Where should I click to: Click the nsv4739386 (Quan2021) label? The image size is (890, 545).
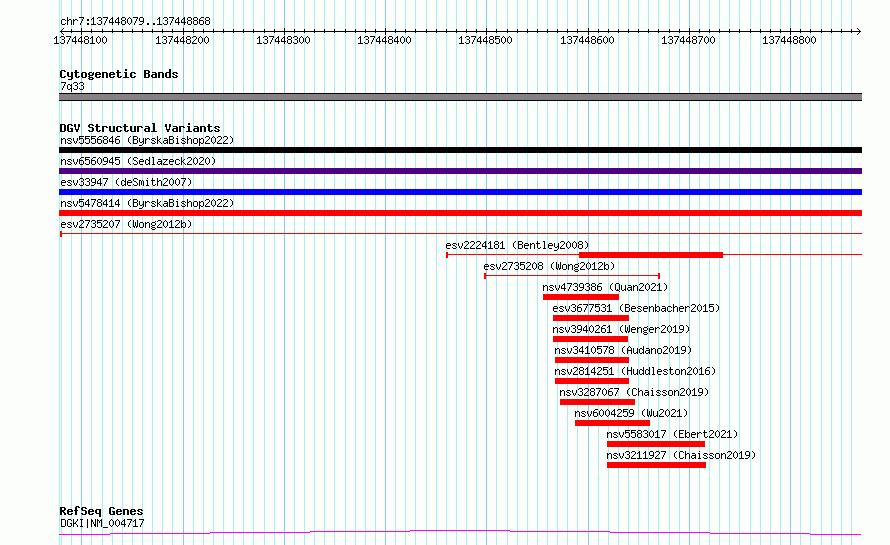[605, 287]
